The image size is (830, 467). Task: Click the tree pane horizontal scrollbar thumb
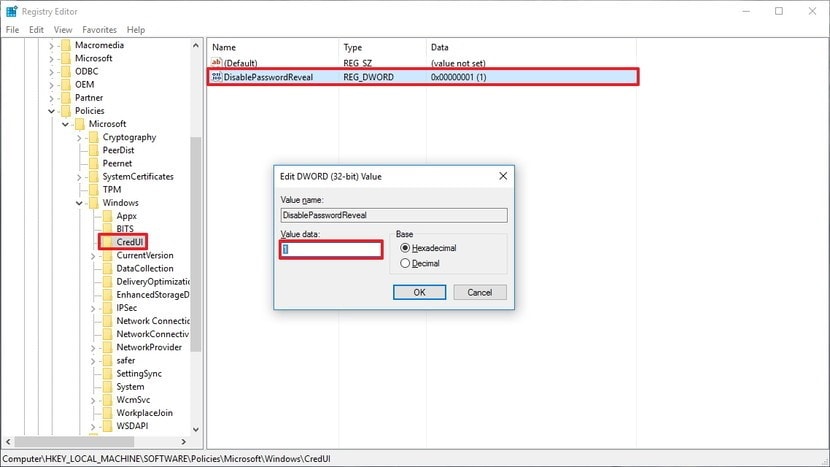[x=74, y=442]
